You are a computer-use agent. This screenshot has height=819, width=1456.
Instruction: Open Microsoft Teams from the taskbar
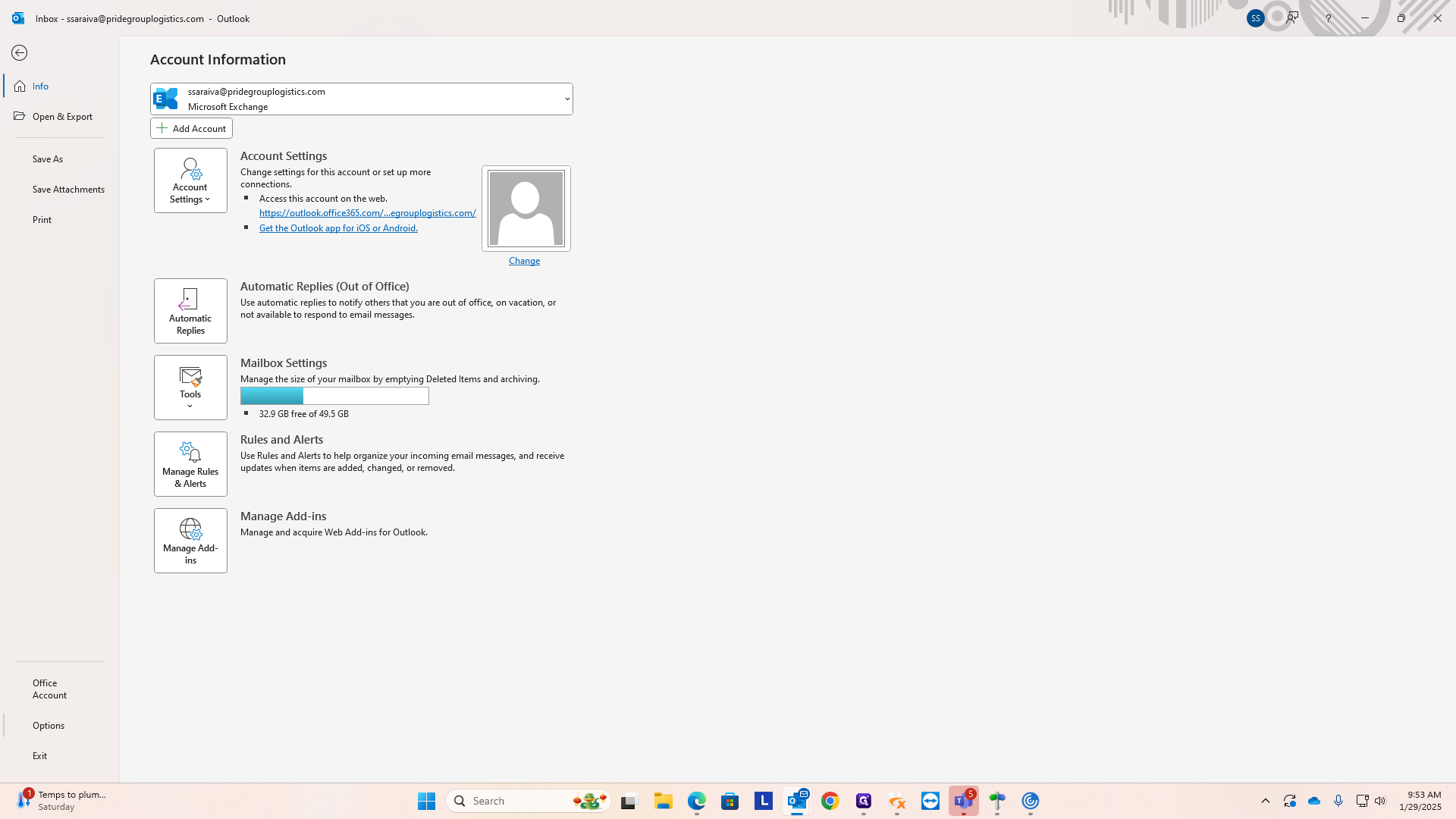pos(964,801)
